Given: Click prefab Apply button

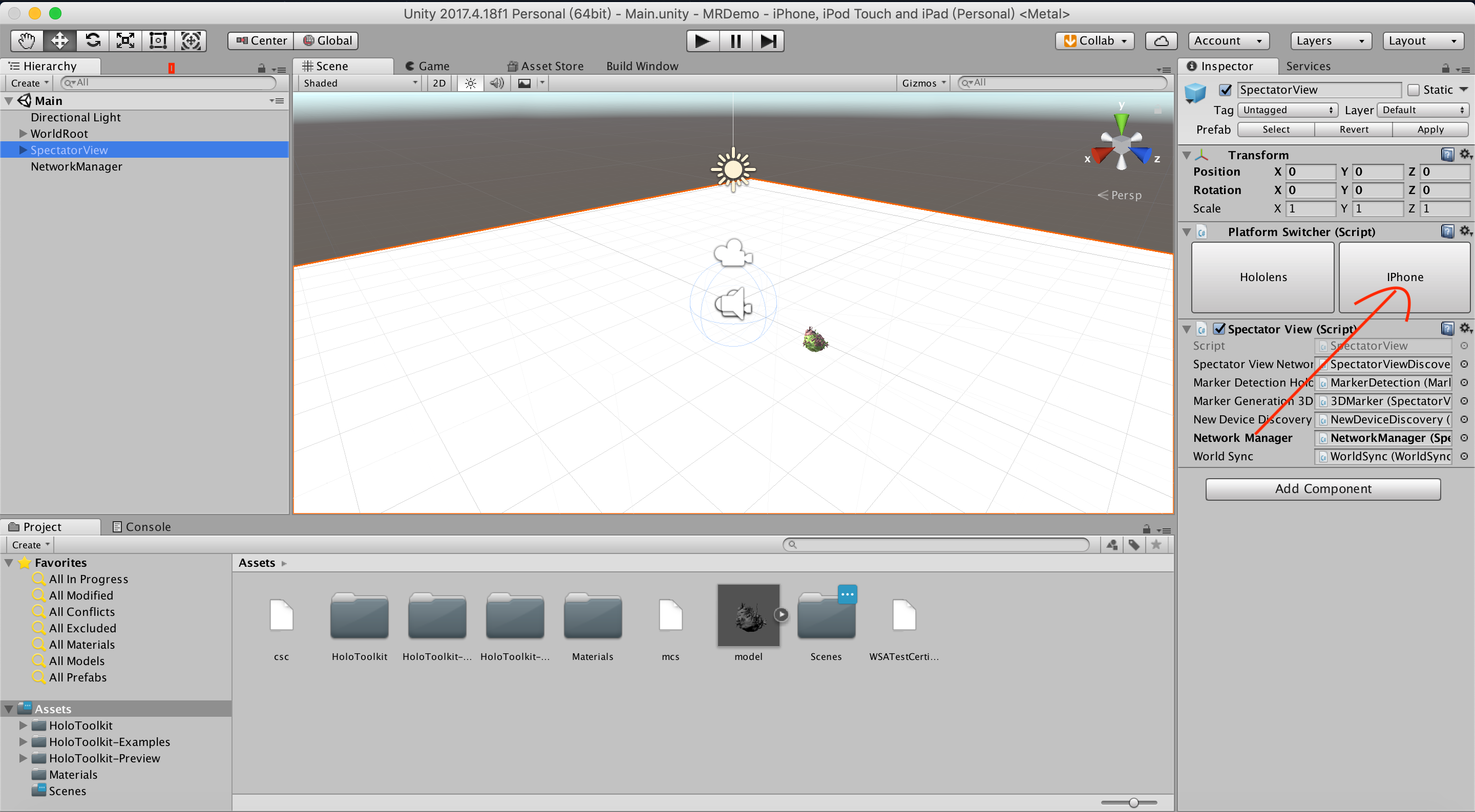Looking at the screenshot, I should click(1430, 130).
